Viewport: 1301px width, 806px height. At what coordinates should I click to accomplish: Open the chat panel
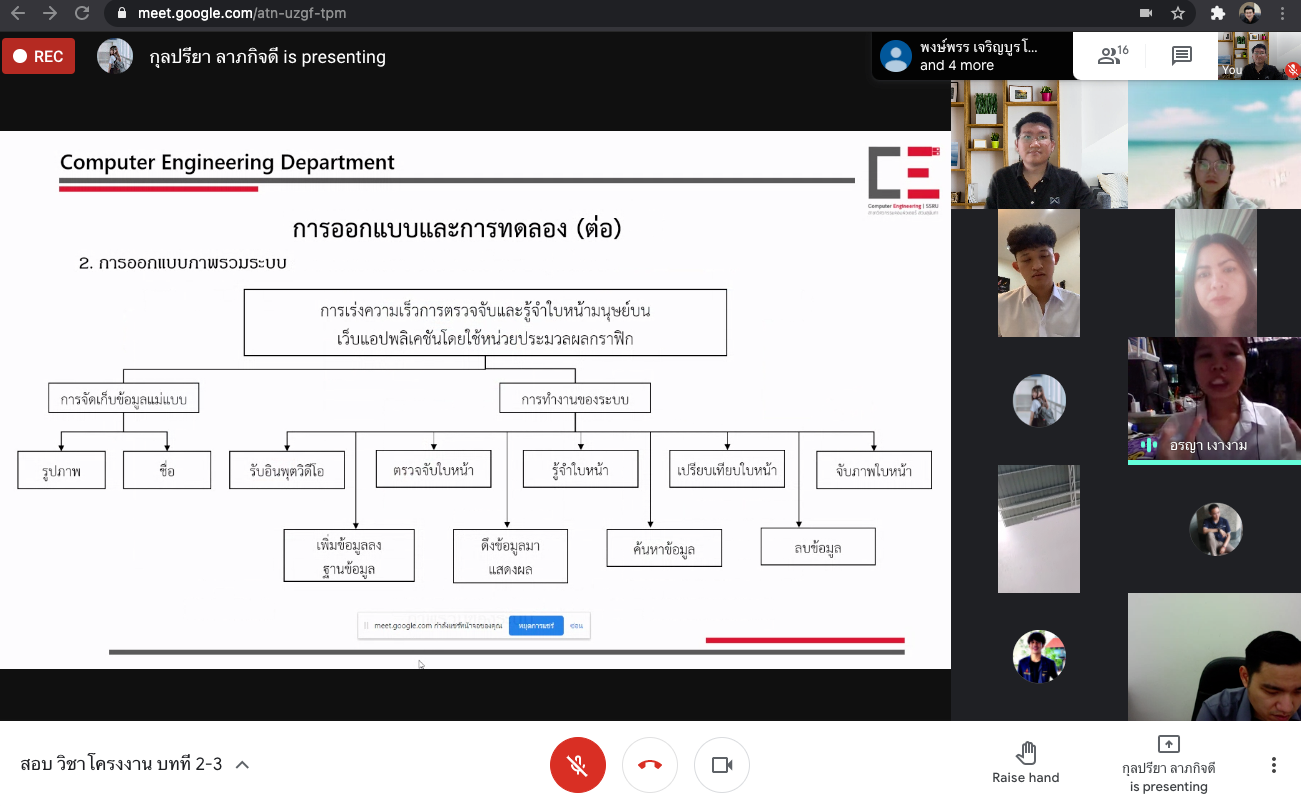point(1182,56)
